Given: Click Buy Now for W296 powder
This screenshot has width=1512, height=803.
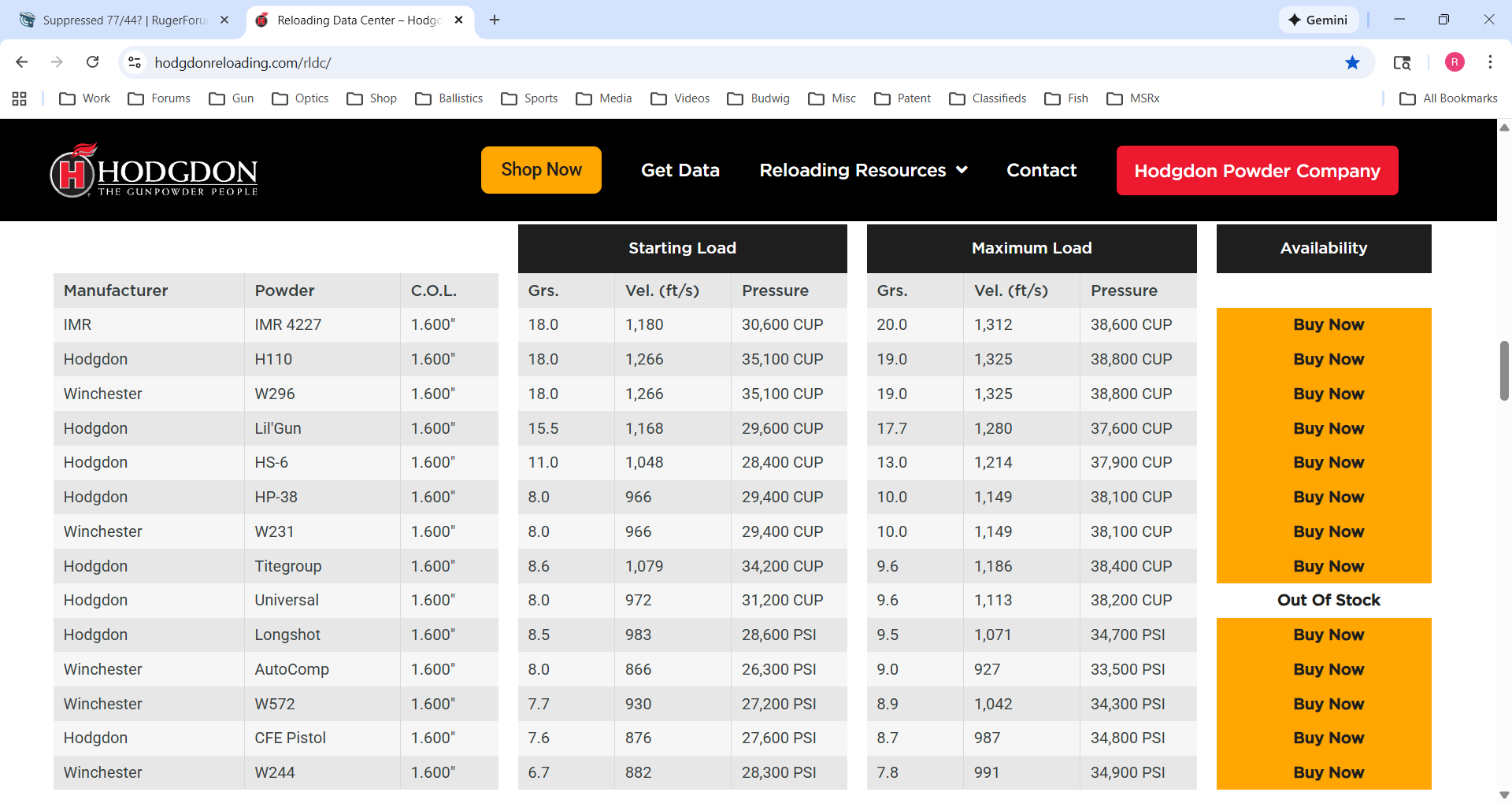Looking at the screenshot, I should click(x=1328, y=394).
